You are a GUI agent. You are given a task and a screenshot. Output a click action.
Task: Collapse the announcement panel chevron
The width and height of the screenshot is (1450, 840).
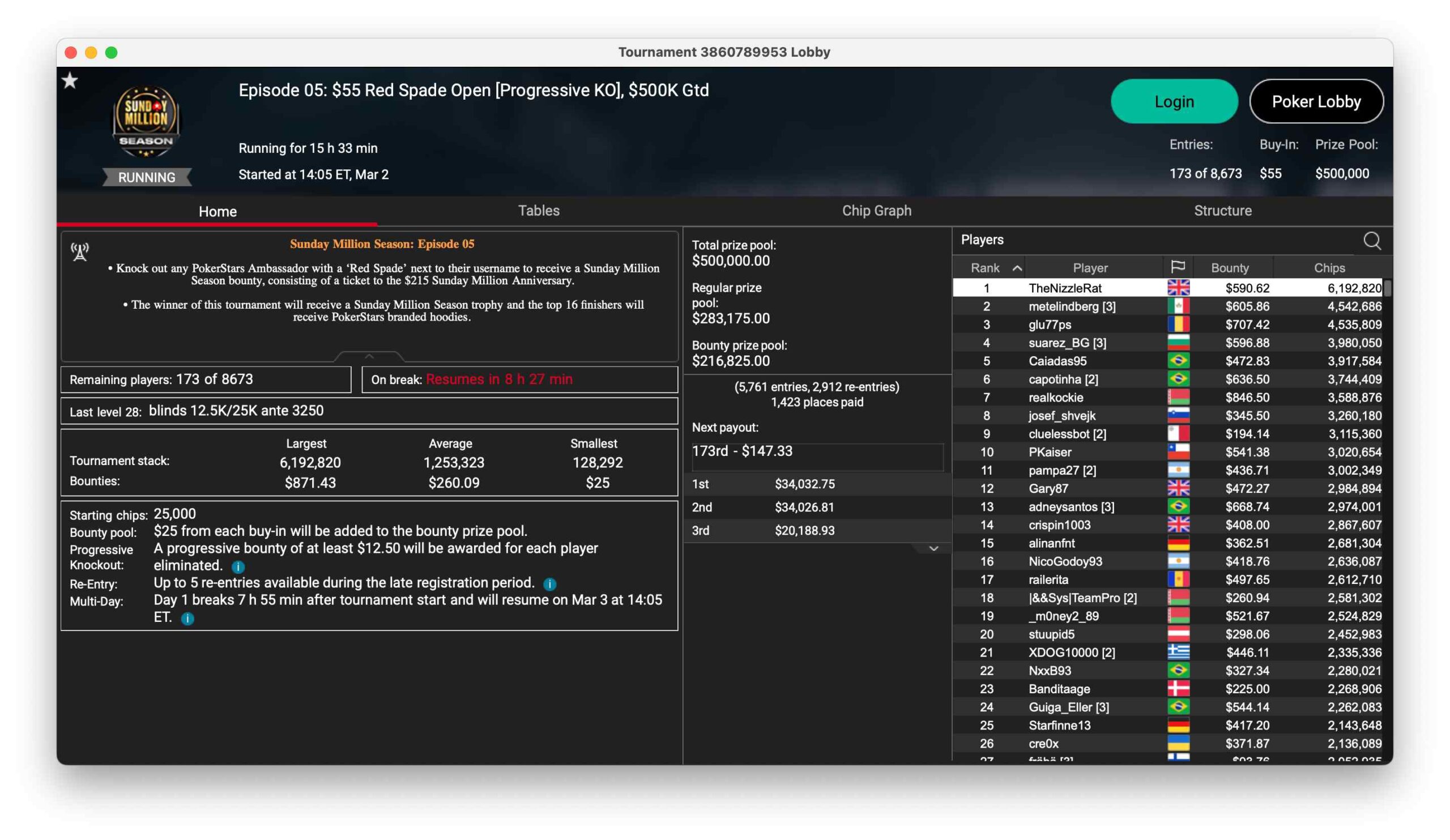tap(369, 356)
